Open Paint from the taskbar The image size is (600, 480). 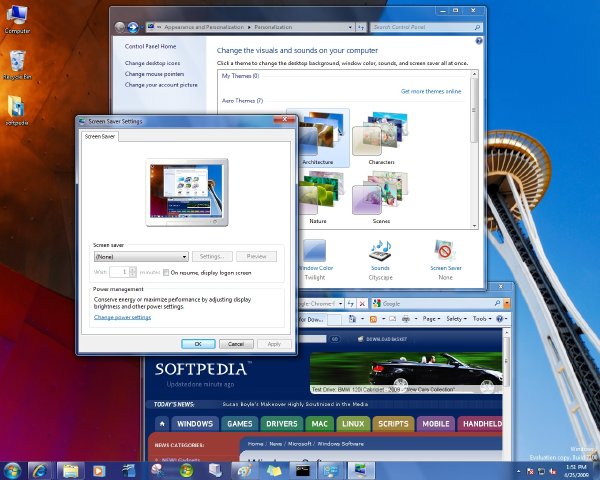click(x=245, y=470)
